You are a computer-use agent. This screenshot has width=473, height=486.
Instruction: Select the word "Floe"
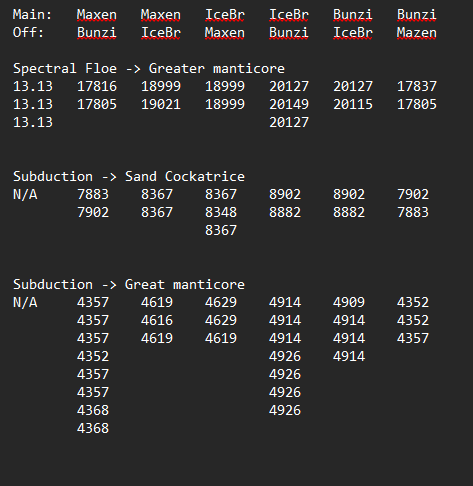[x=101, y=69]
